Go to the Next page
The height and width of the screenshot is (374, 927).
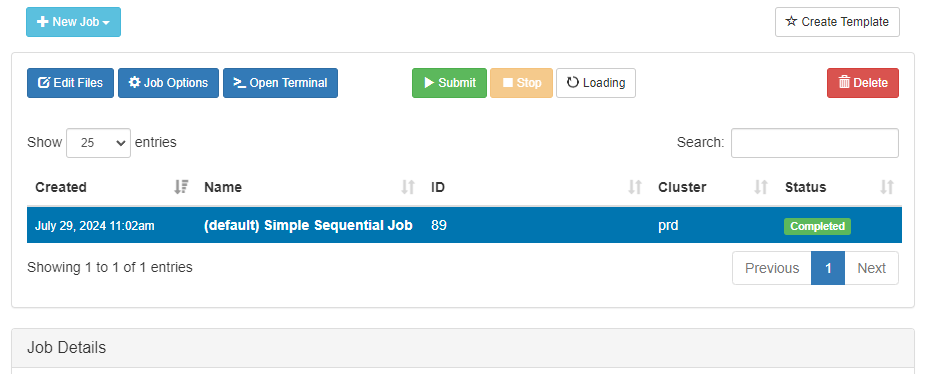tap(871, 268)
